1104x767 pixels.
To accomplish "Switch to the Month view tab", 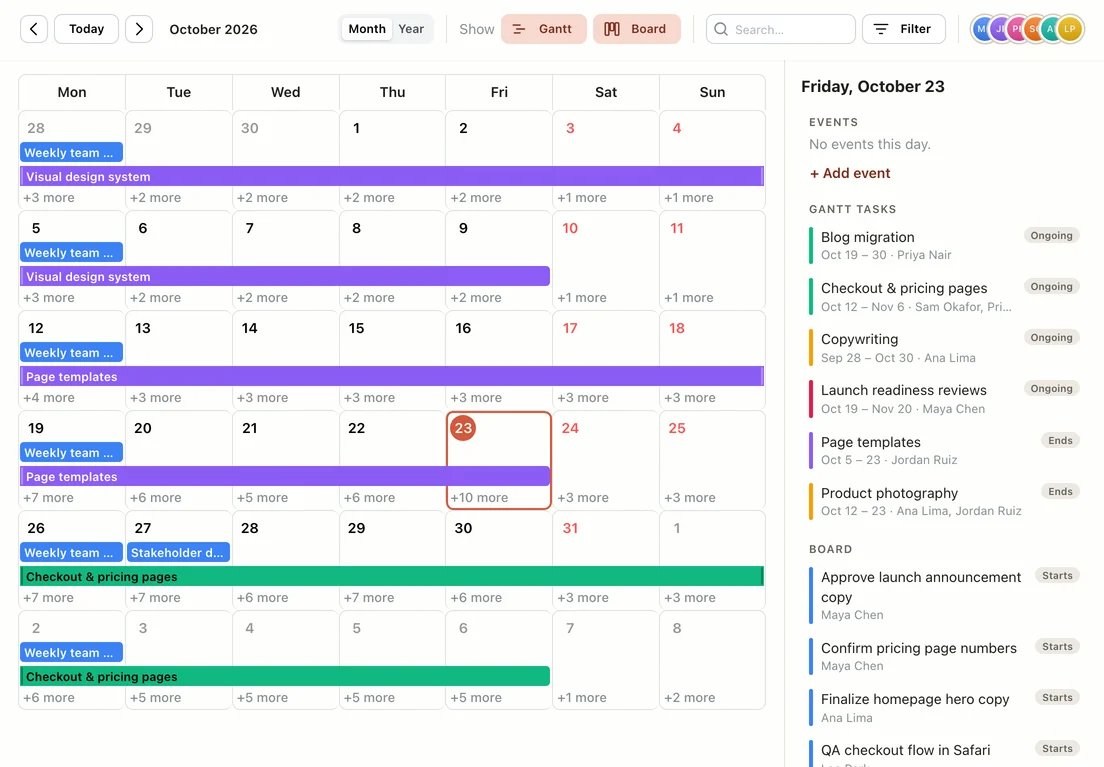I will (367, 29).
